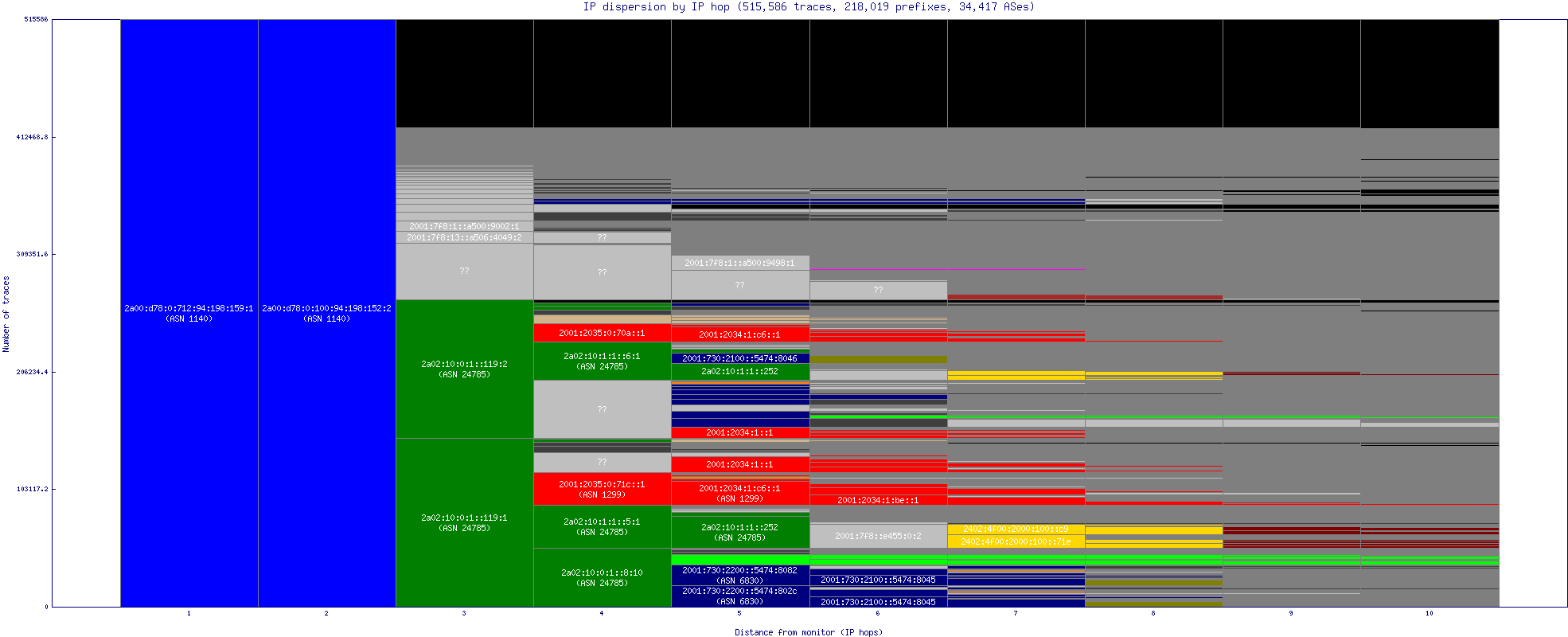This screenshot has width=1568, height=637.
Task: Click the yellow block 2402:4f00:2000:100::c9
Action: tap(1016, 529)
